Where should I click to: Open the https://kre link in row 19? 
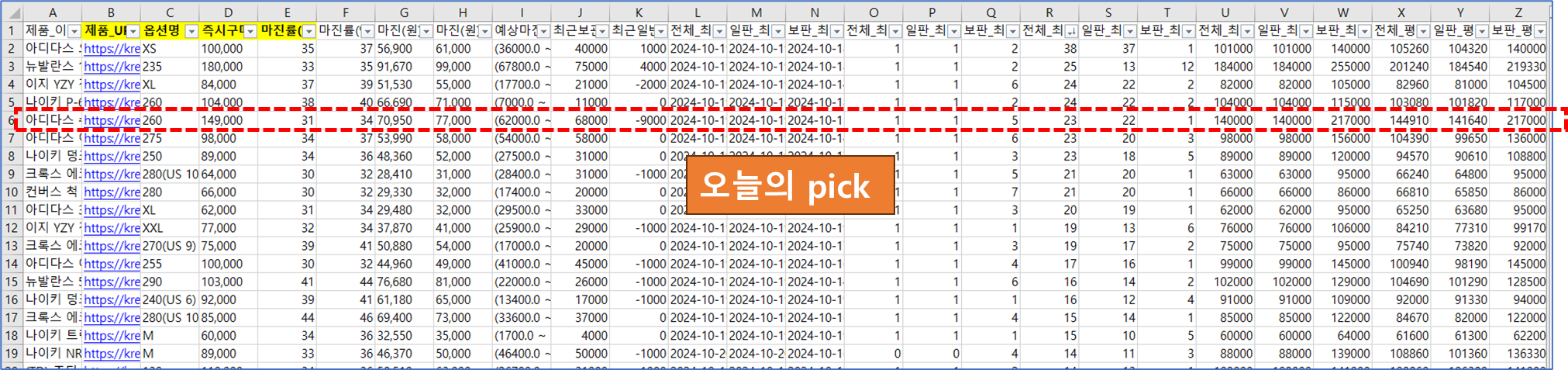coord(112,354)
